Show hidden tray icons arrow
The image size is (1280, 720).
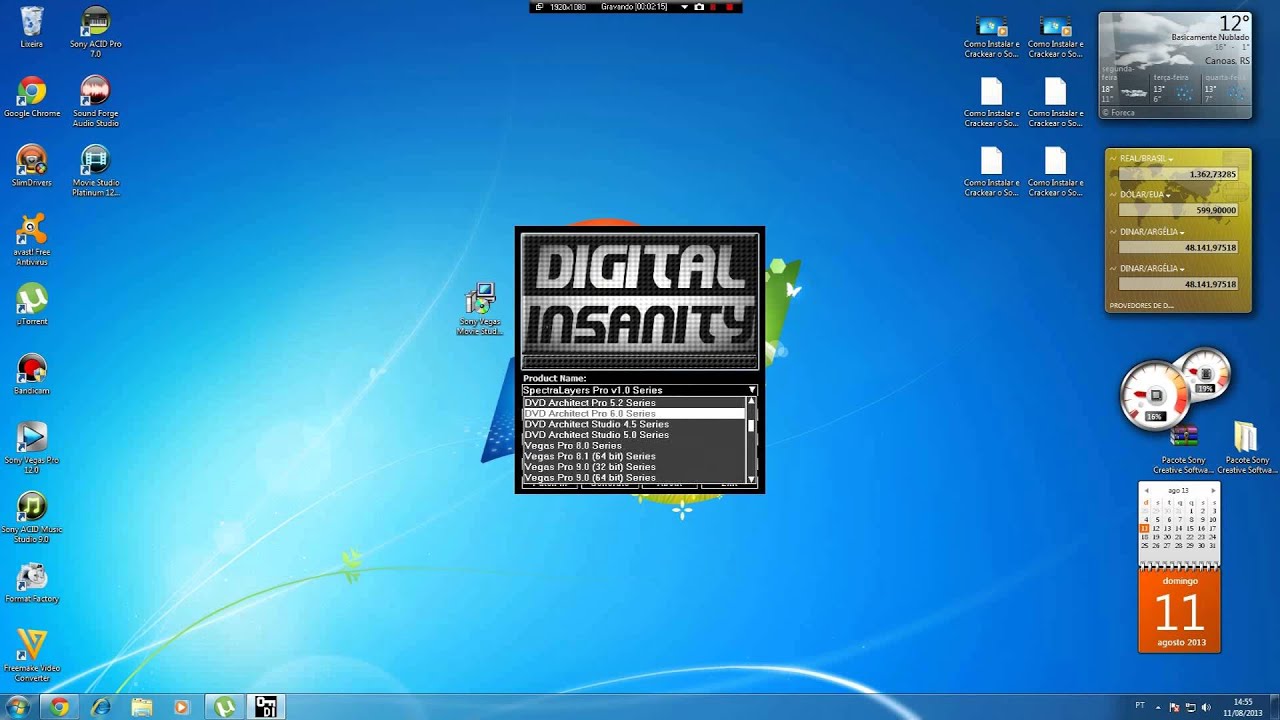pos(1160,707)
